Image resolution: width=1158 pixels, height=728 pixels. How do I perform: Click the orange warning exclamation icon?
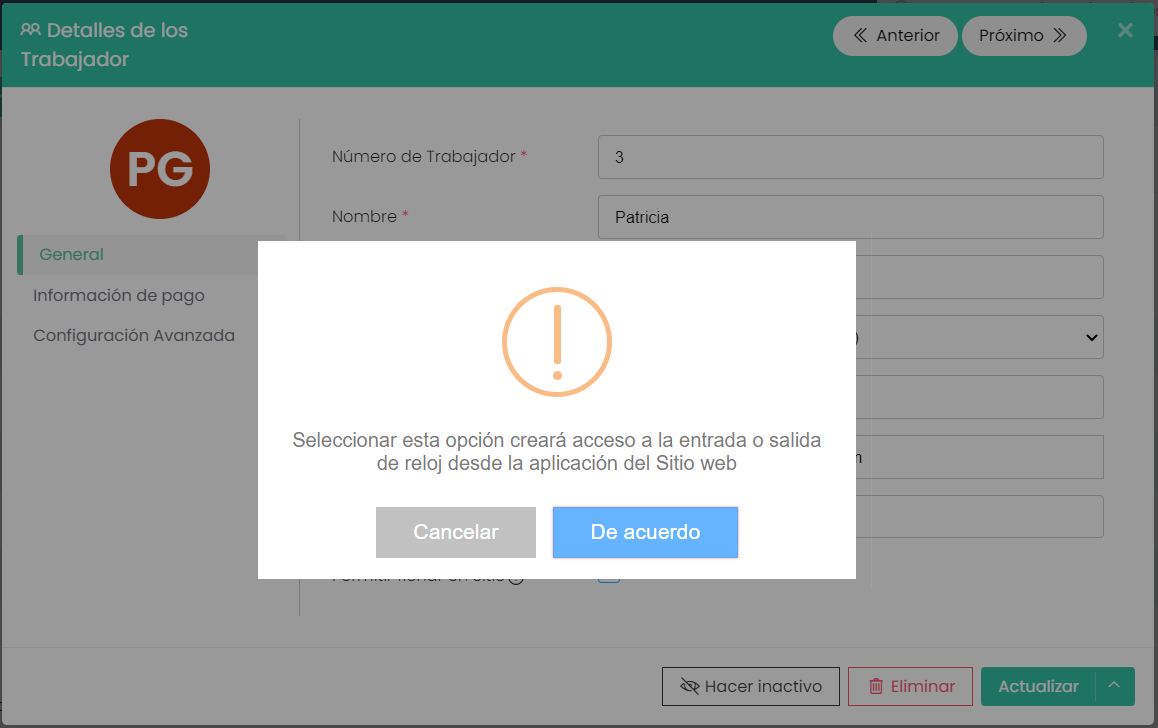[556, 343]
